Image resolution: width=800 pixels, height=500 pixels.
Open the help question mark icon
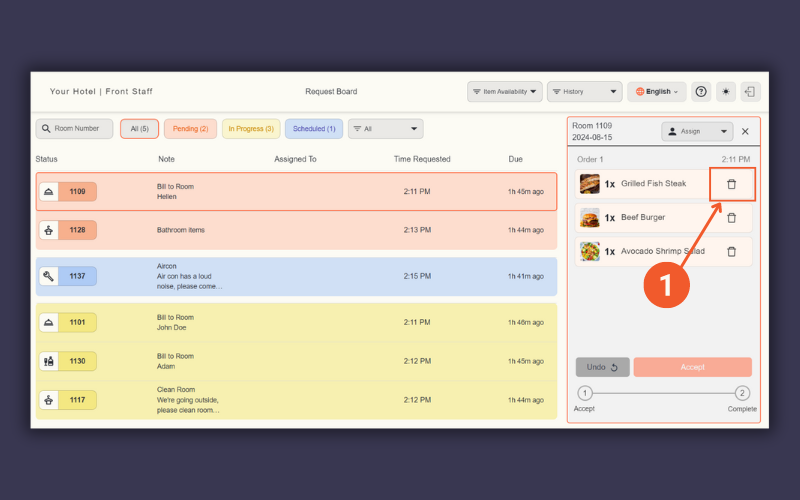(x=701, y=92)
